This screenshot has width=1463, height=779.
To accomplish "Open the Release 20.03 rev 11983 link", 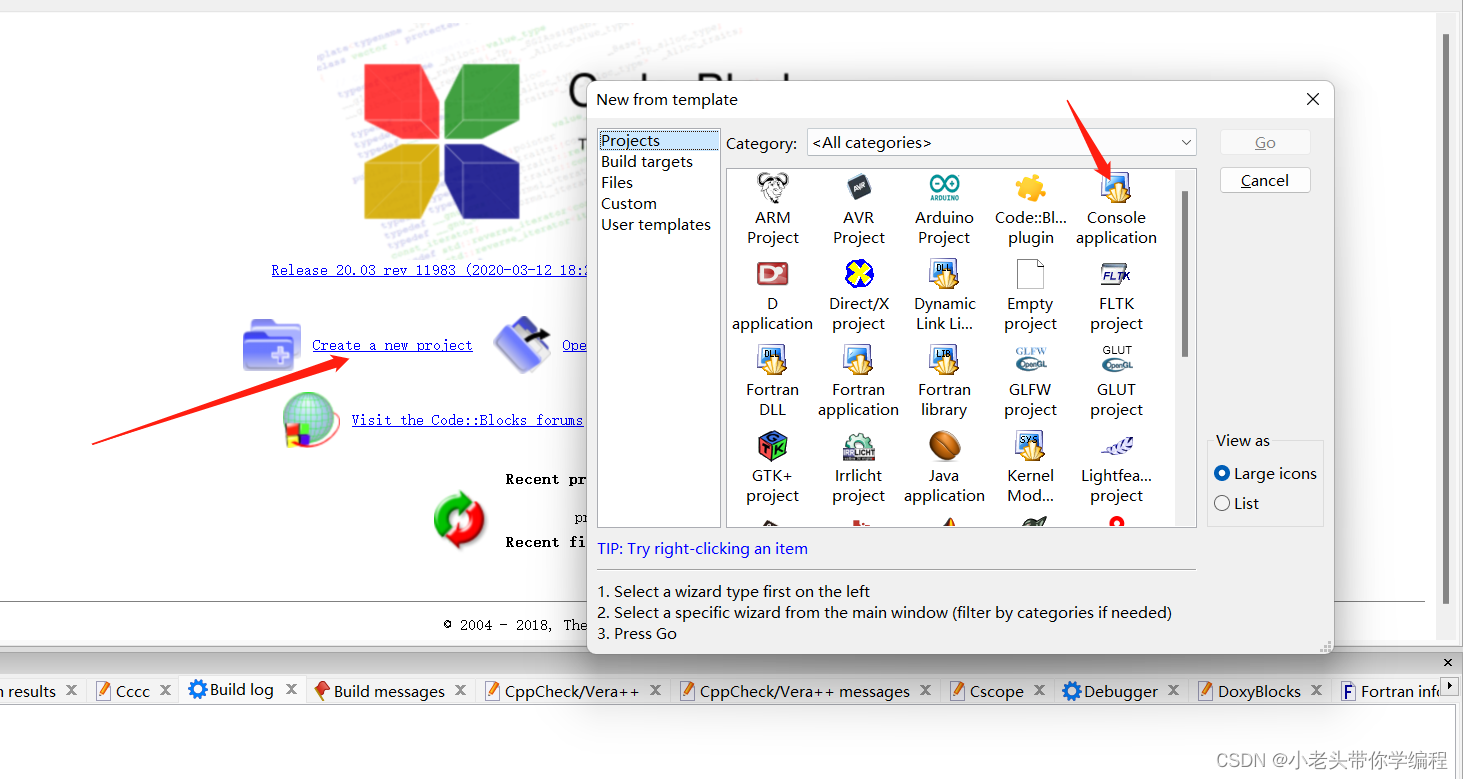I will [430, 270].
